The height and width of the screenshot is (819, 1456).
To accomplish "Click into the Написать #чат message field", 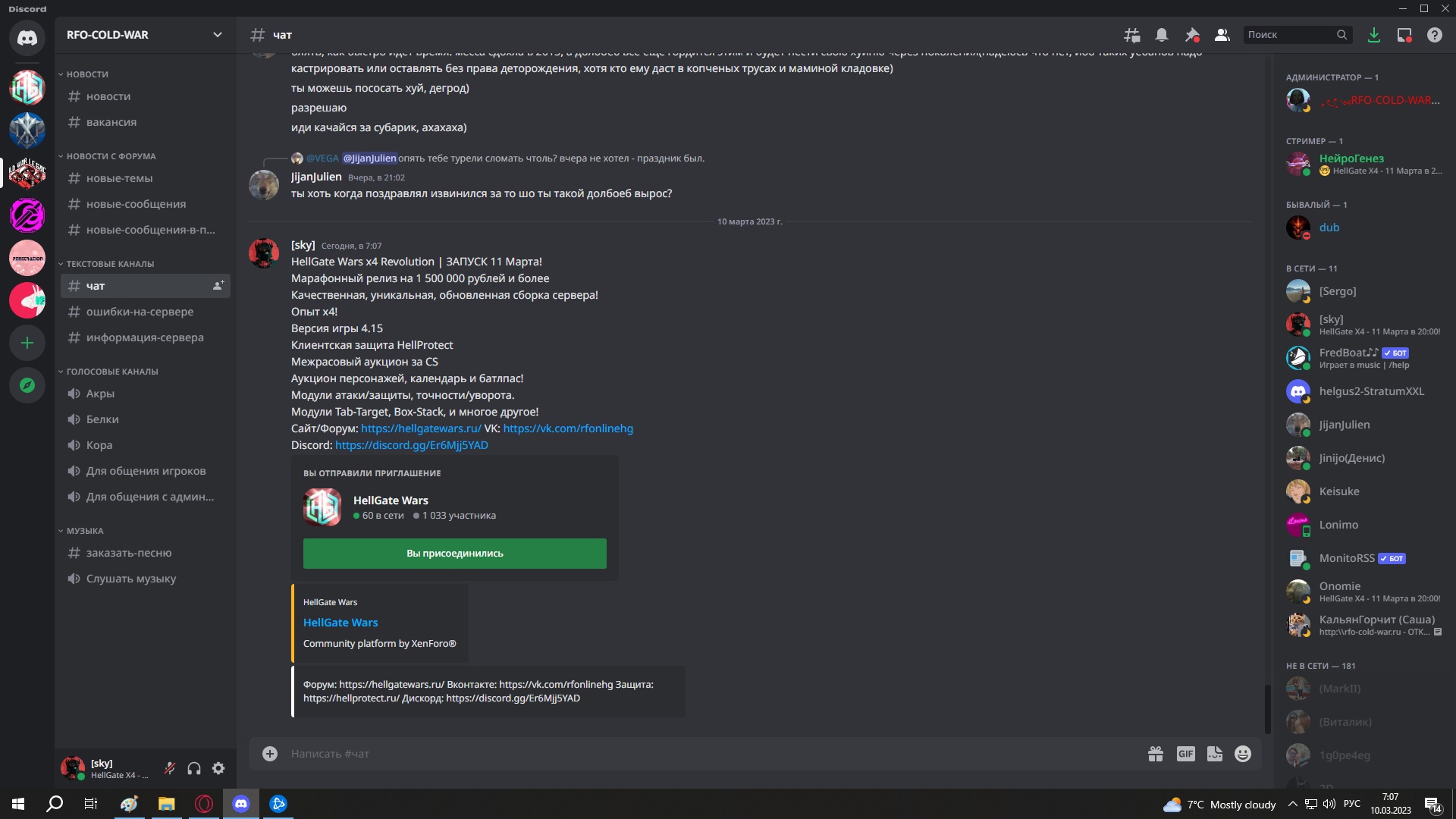I will click(713, 754).
